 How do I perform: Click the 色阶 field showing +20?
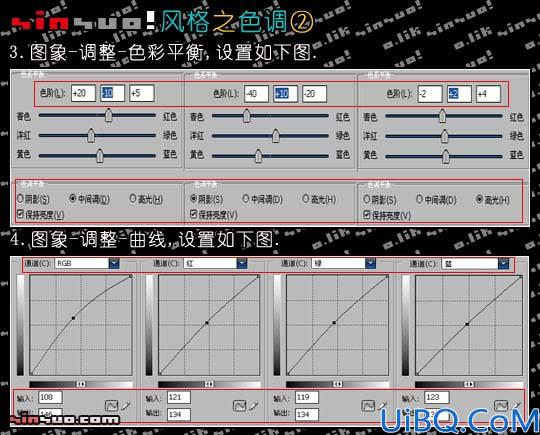(x=83, y=93)
